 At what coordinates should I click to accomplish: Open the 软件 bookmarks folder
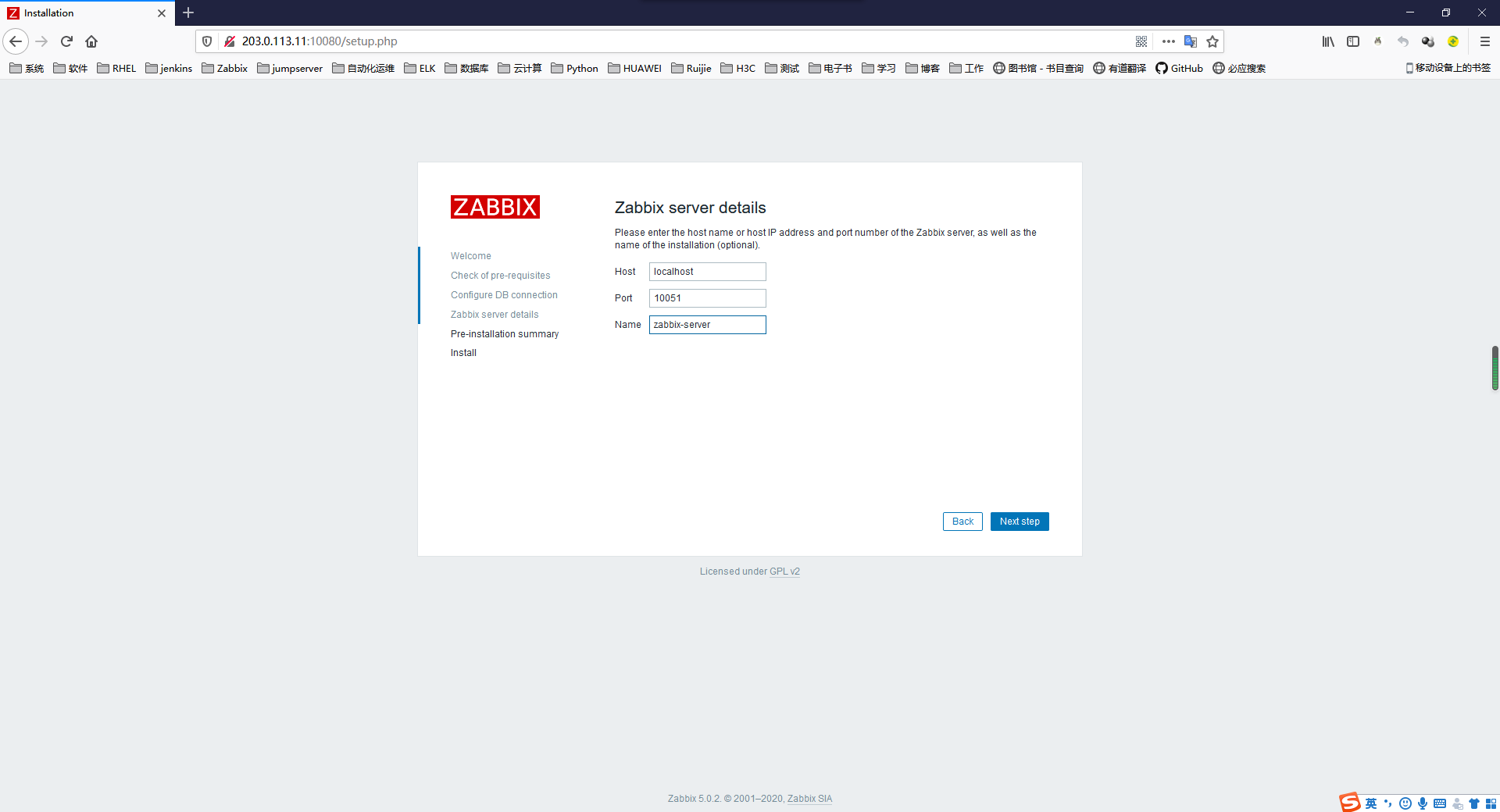coord(70,68)
